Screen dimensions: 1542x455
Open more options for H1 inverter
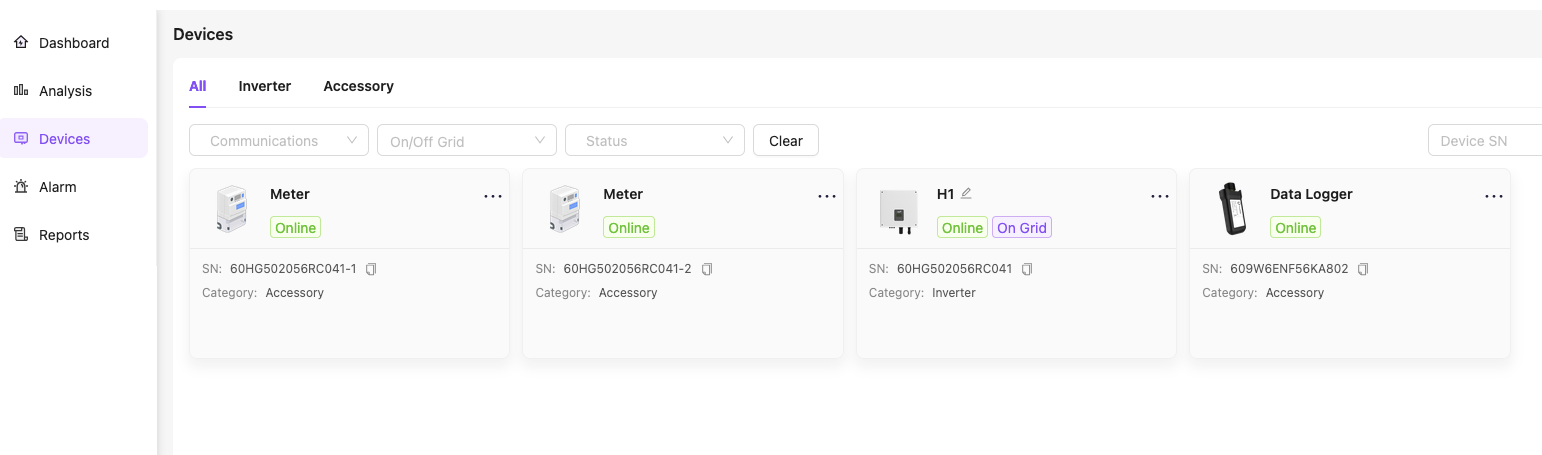click(1160, 197)
